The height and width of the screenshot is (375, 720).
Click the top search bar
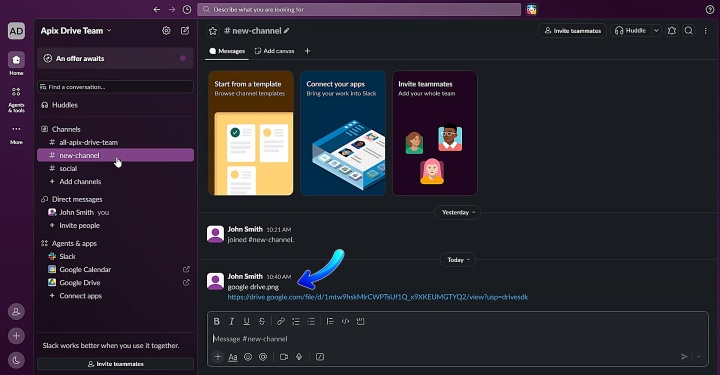(359, 9)
